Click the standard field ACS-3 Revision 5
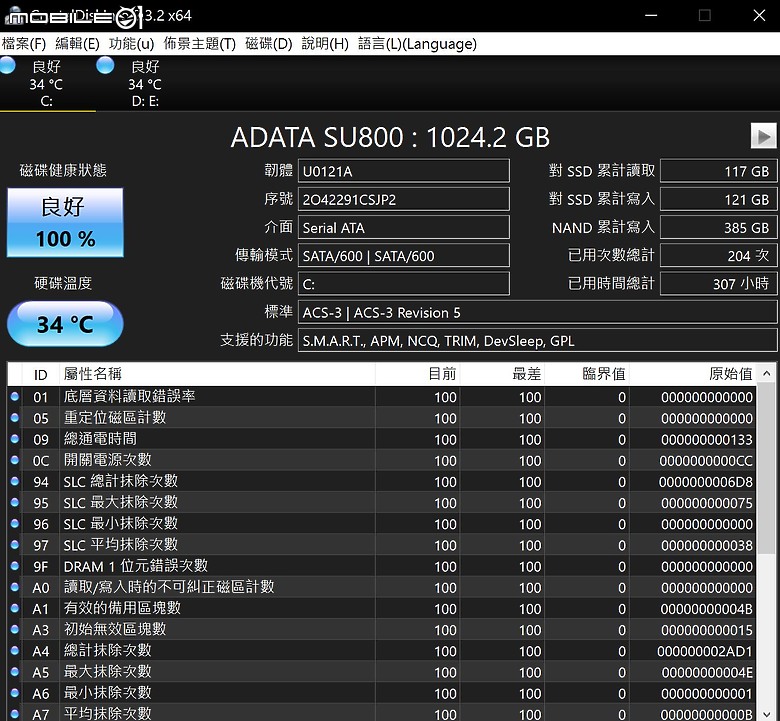Viewport: 780px width, 721px height. coord(537,312)
